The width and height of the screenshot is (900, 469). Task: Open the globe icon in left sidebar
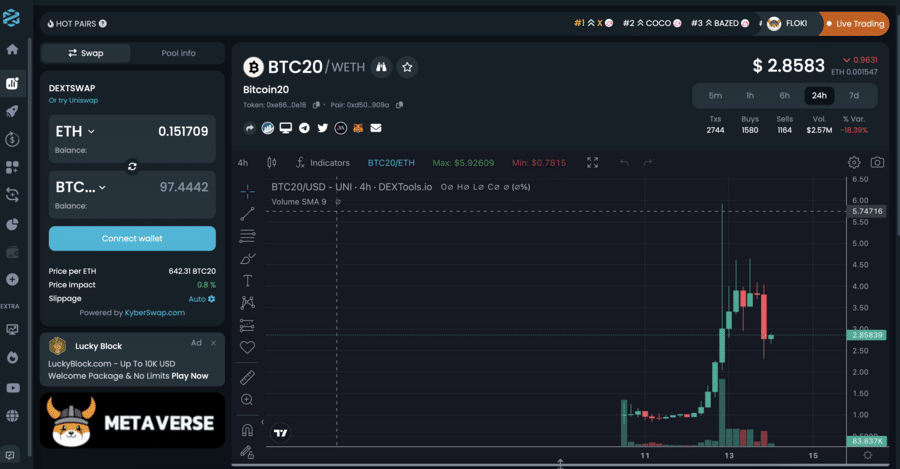[12, 416]
